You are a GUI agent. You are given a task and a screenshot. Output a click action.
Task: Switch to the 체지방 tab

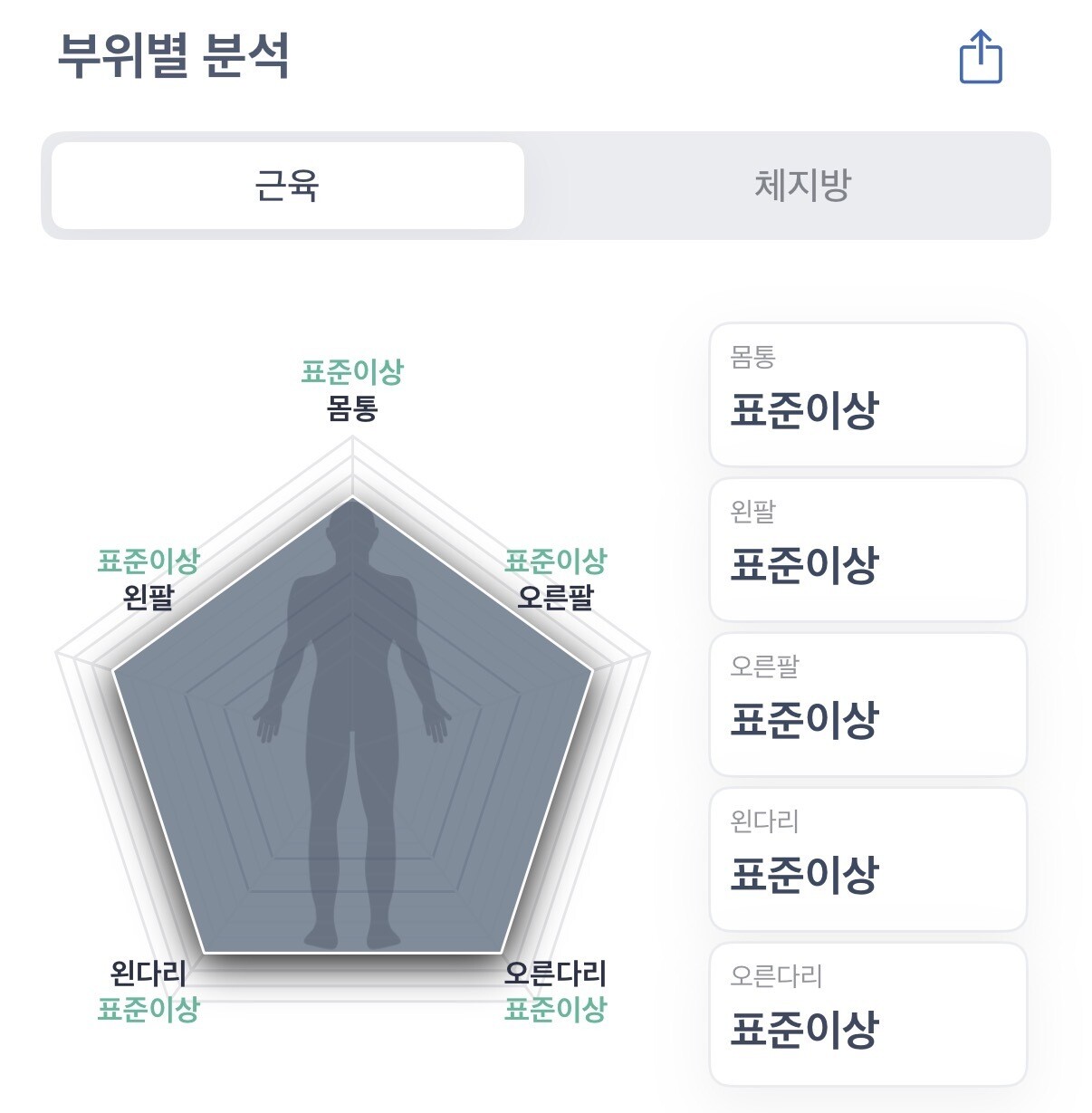tap(803, 186)
